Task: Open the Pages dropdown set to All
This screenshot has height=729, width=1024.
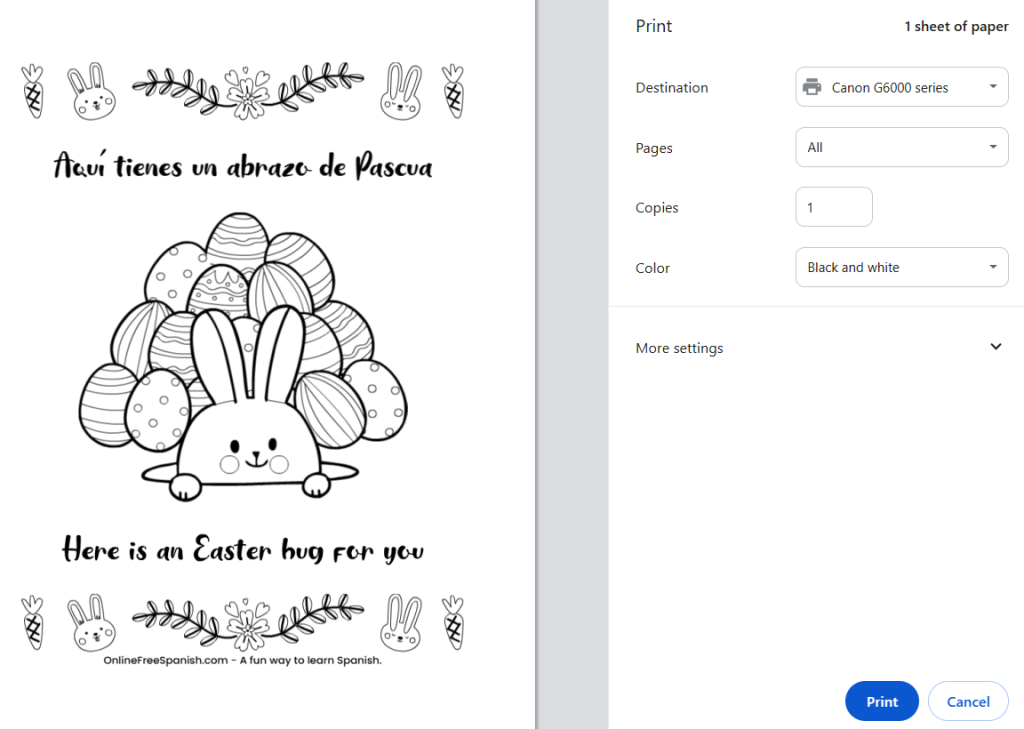Action: 901,147
